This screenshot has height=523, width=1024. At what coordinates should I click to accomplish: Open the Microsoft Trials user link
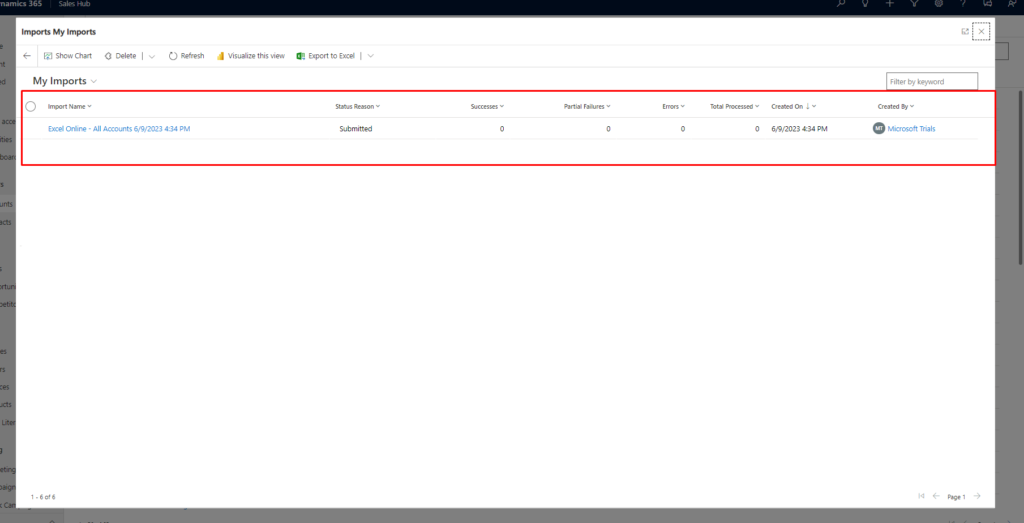click(911, 129)
